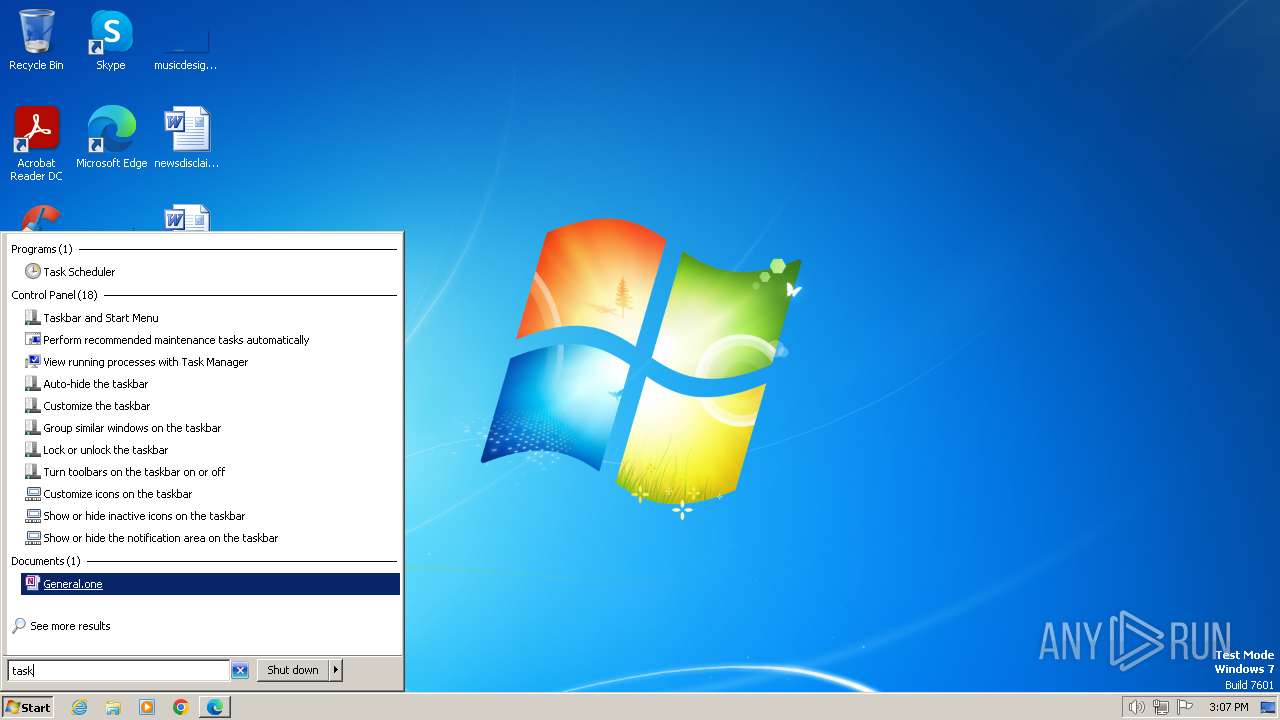Open Windows Media Player from the taskbar

pos(147,707)
